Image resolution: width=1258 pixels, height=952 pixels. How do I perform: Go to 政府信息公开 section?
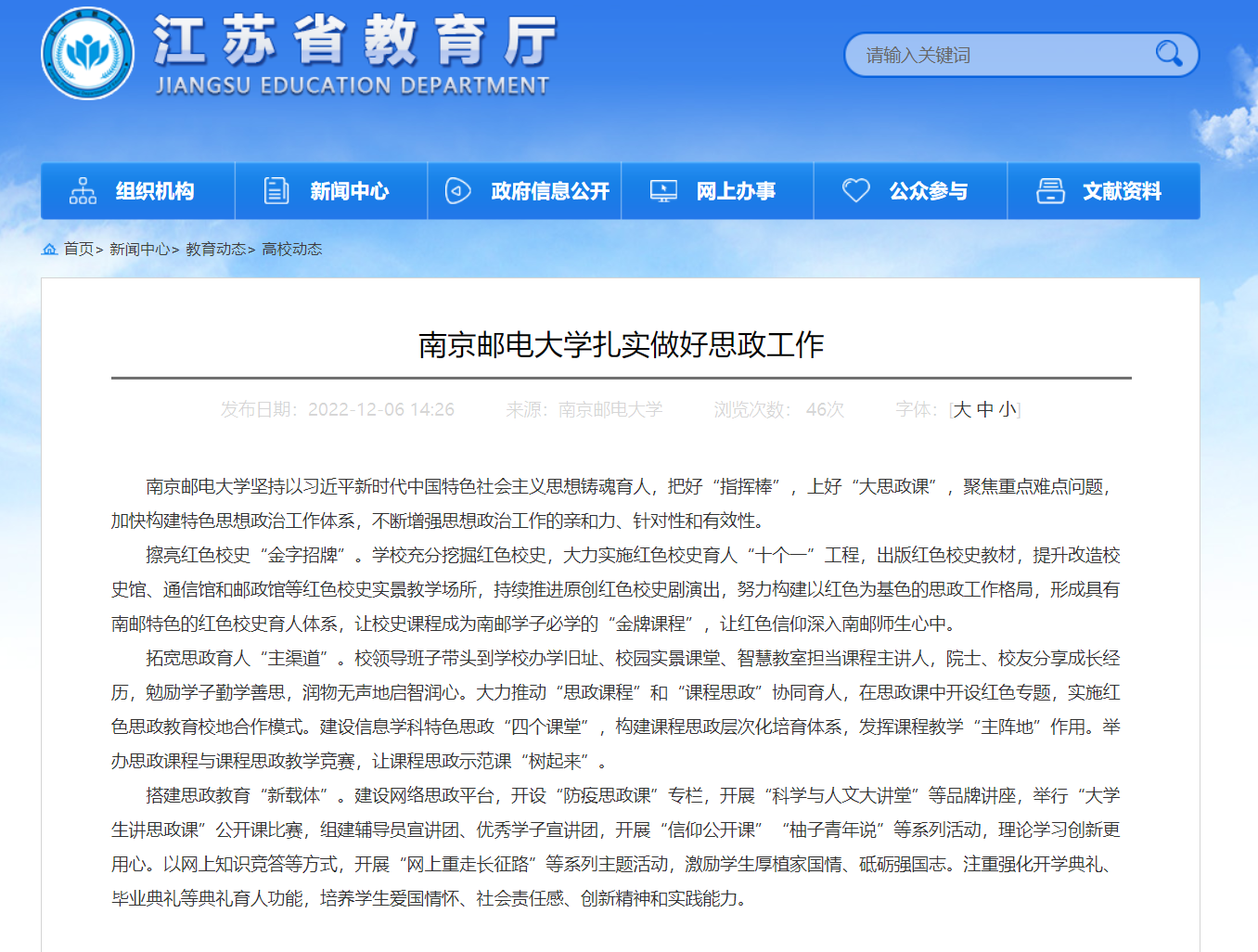point(550,191)
